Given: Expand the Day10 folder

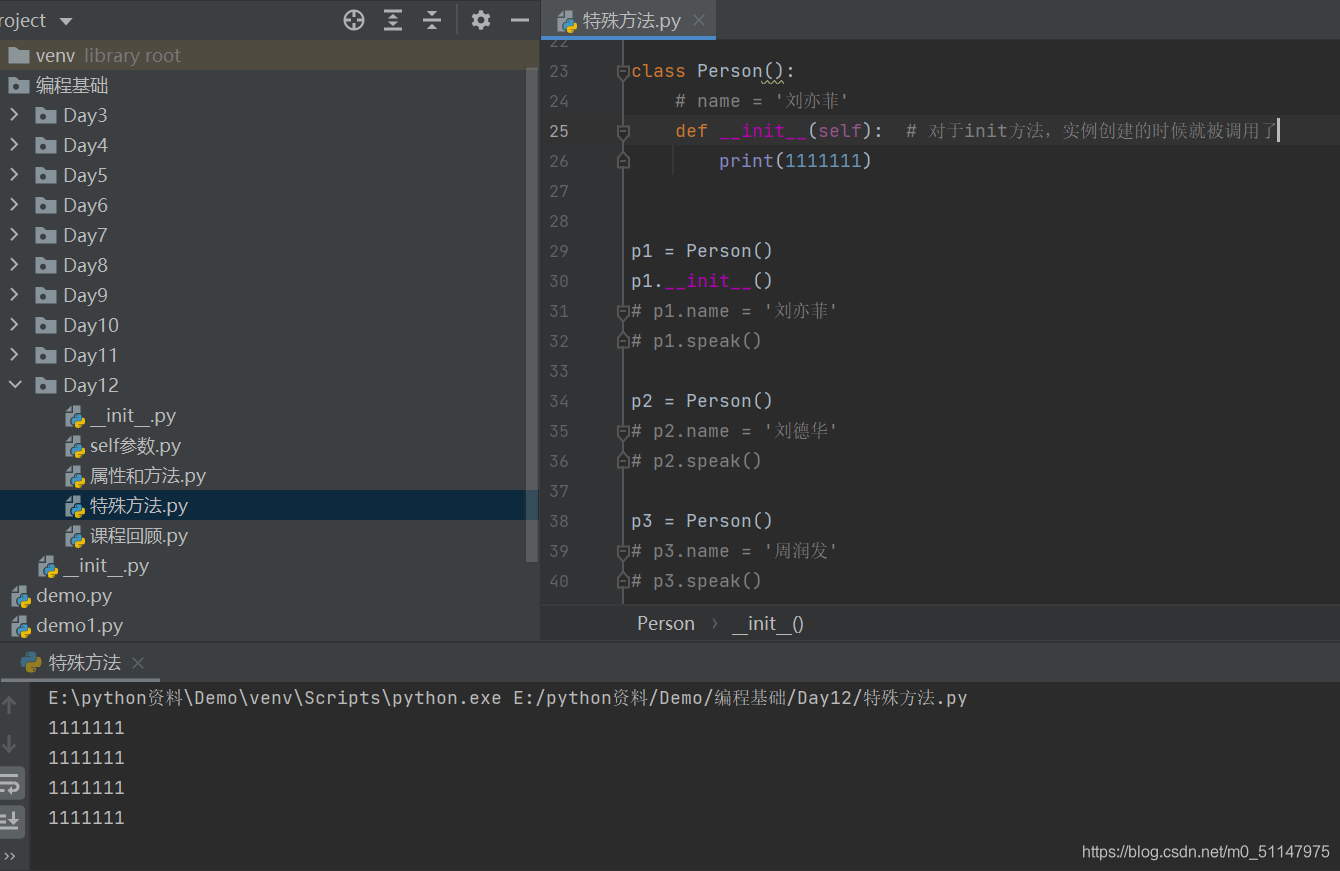Looking at the screenshot, I should pos(14,325).
